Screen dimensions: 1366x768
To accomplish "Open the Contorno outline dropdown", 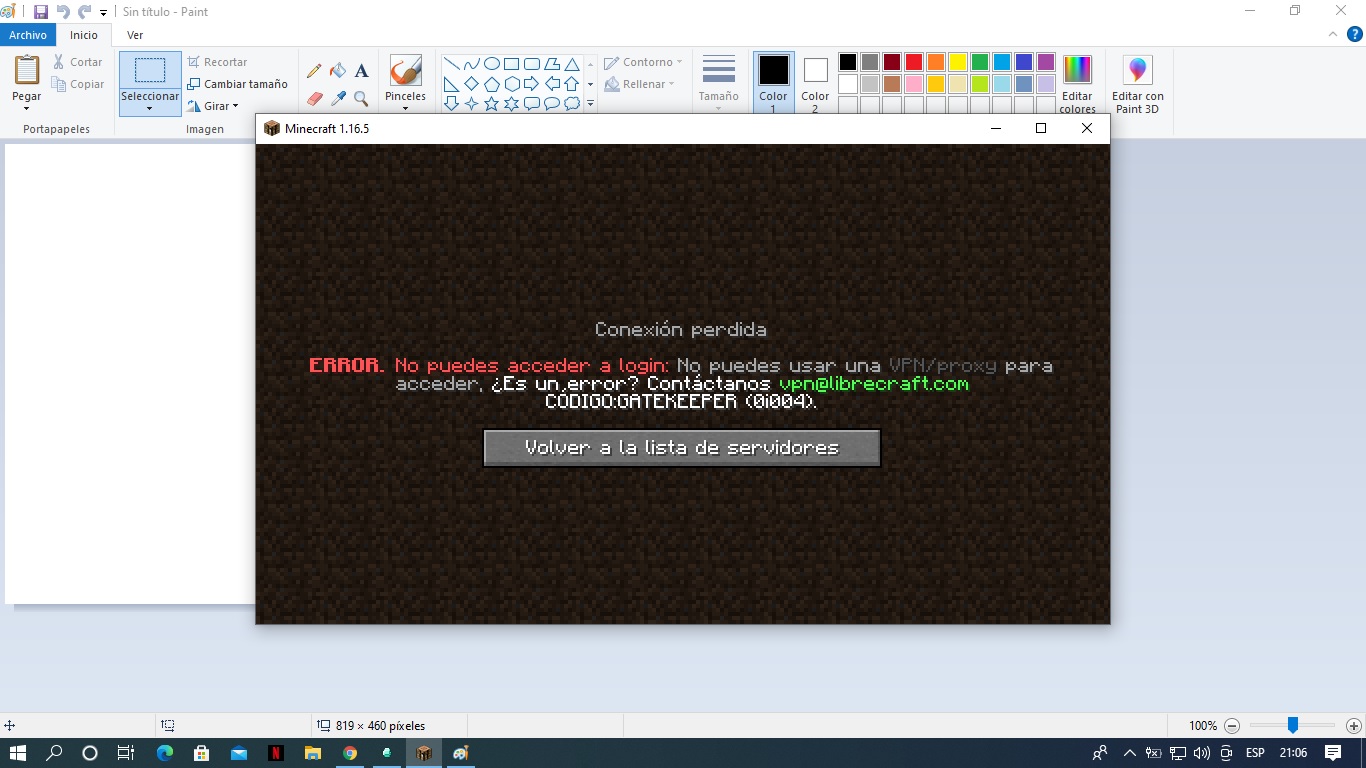I will click(643, 62).
